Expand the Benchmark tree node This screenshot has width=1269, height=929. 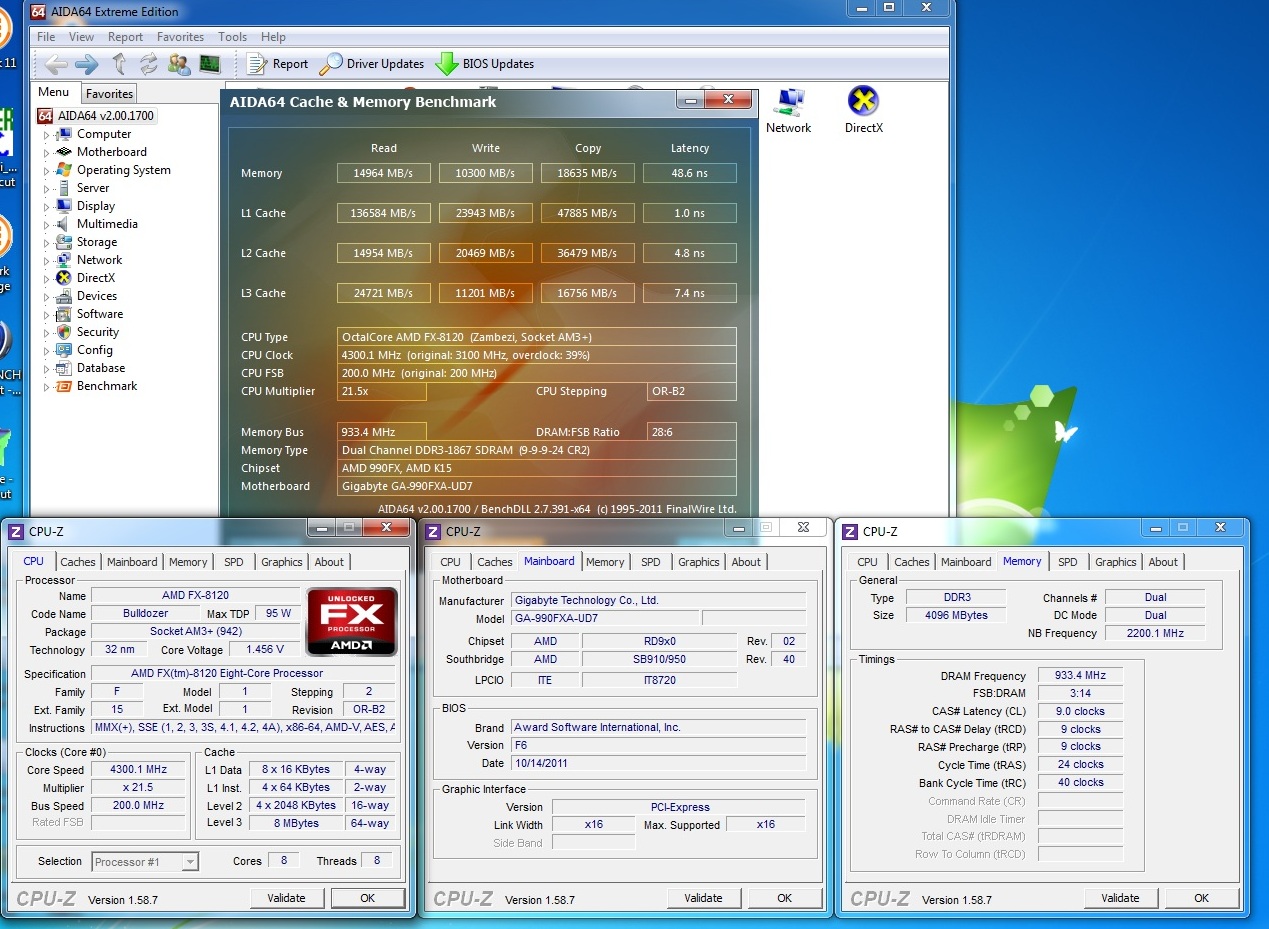pyautogui.click(x=46, y=387)
